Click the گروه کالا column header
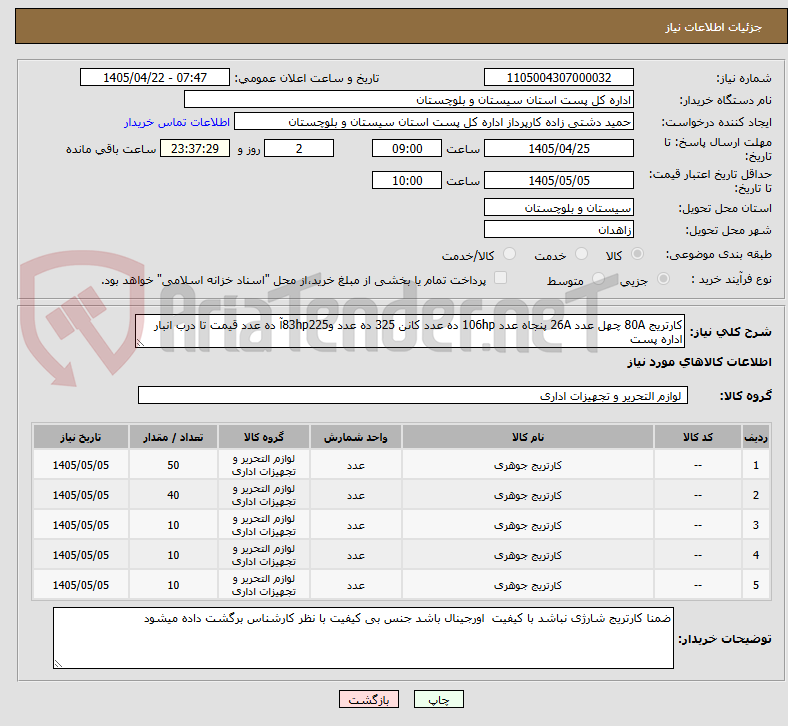The height and width of the screenshot is (726, 788). pos(264,437)
